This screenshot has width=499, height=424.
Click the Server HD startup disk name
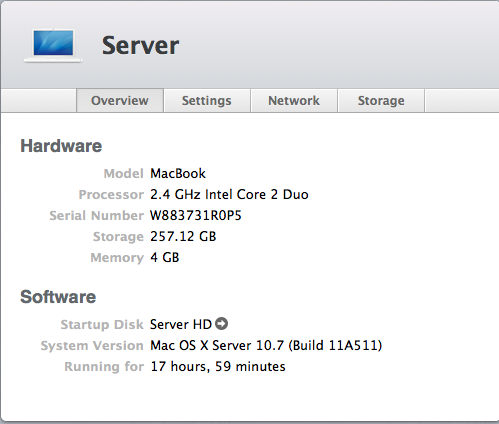click(x=181, y=324)
